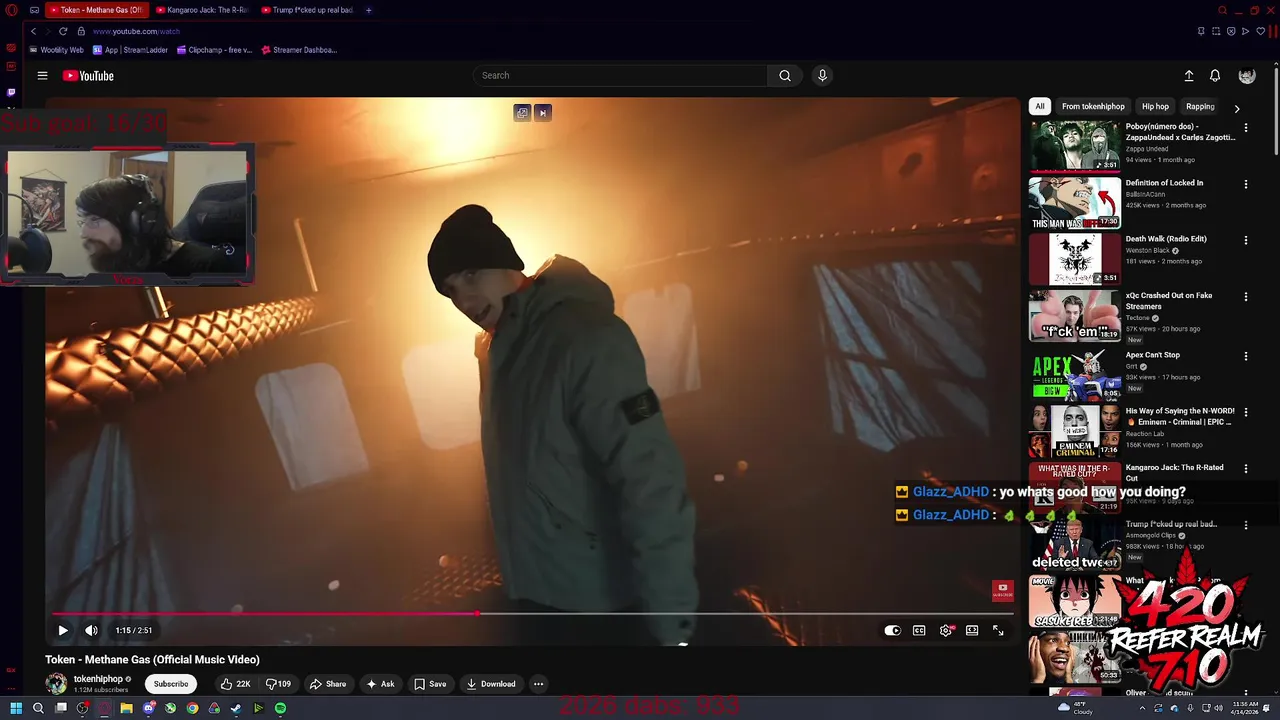This screenshot has width=1280, height=720.
Task: Open the YouTube hamburger guide menu
Action: click(42, 75)
